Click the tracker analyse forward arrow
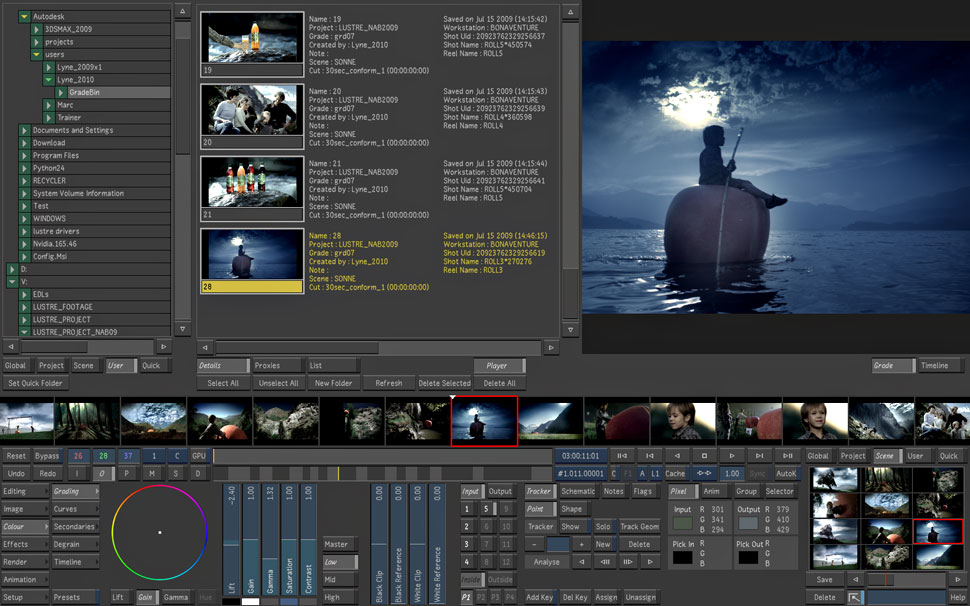970x606 pixels. [x=650, y=562]
